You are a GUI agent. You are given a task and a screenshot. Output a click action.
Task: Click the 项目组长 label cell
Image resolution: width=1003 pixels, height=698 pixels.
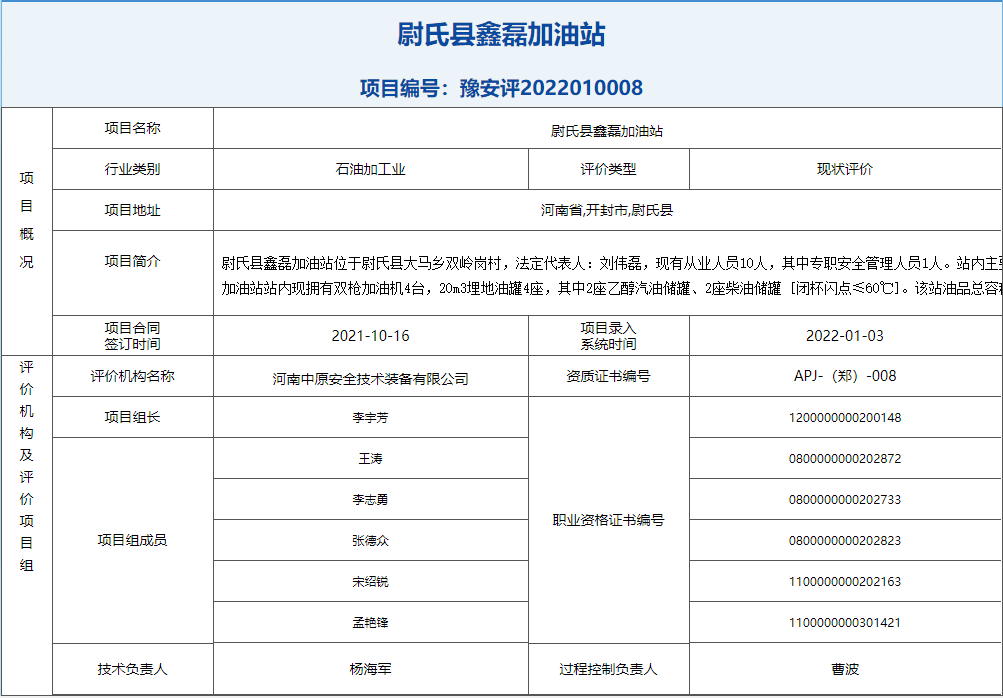coord(132,417)
